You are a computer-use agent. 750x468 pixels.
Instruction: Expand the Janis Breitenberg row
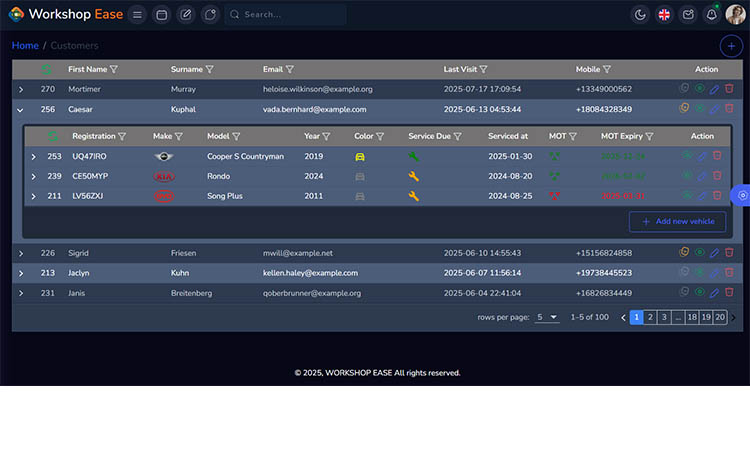pos(21,293)
